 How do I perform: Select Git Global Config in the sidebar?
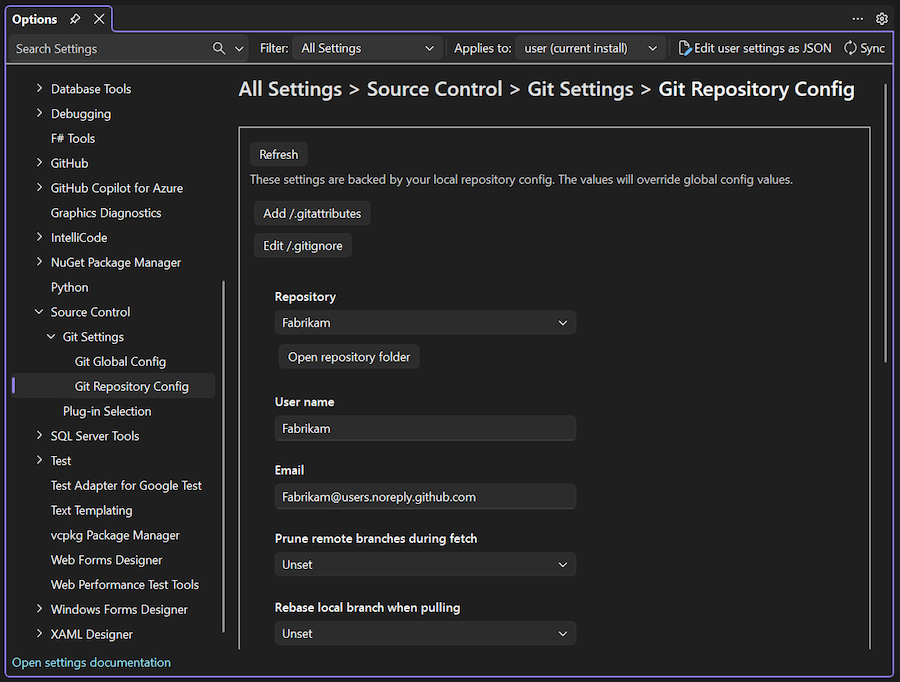pyautogui.click(x=120, y=361)
